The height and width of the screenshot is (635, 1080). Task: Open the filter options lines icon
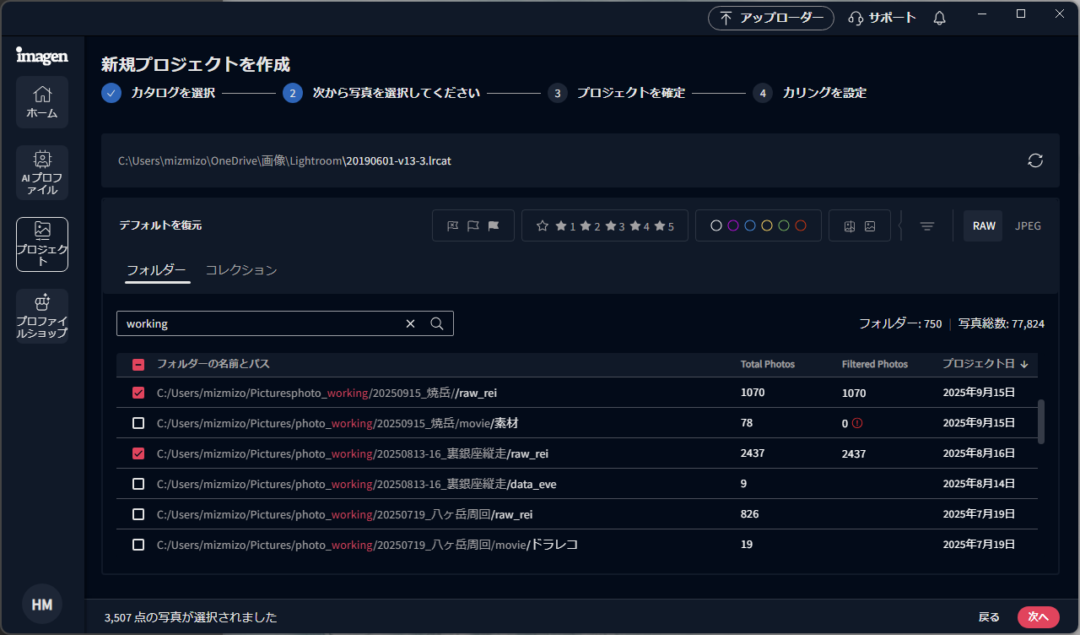point(927,226)
